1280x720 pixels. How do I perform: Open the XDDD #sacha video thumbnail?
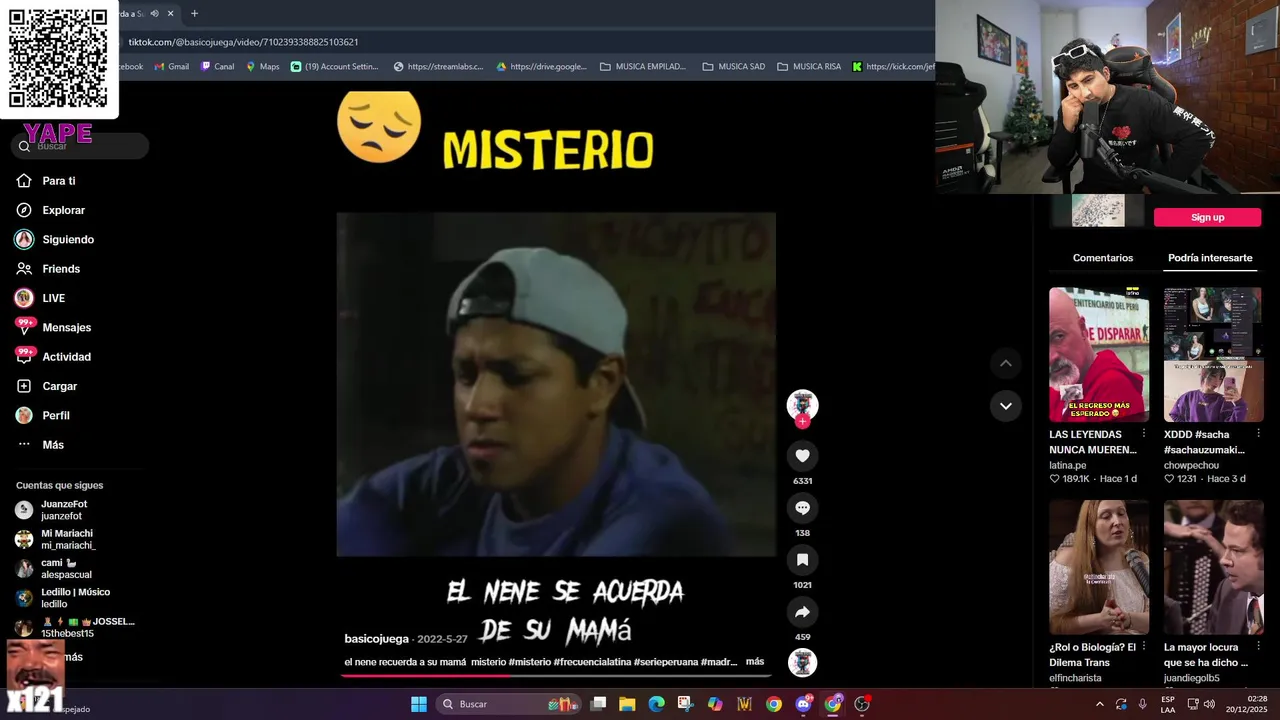click(1213, 355)
